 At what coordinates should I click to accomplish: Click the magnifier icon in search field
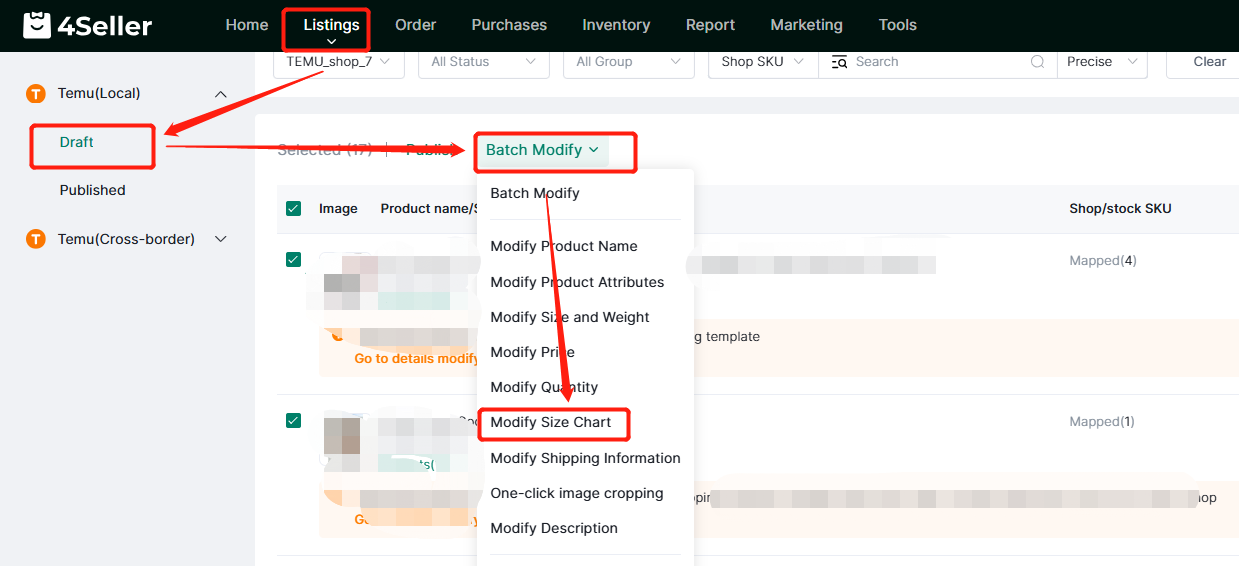(x=1037, y=62)
